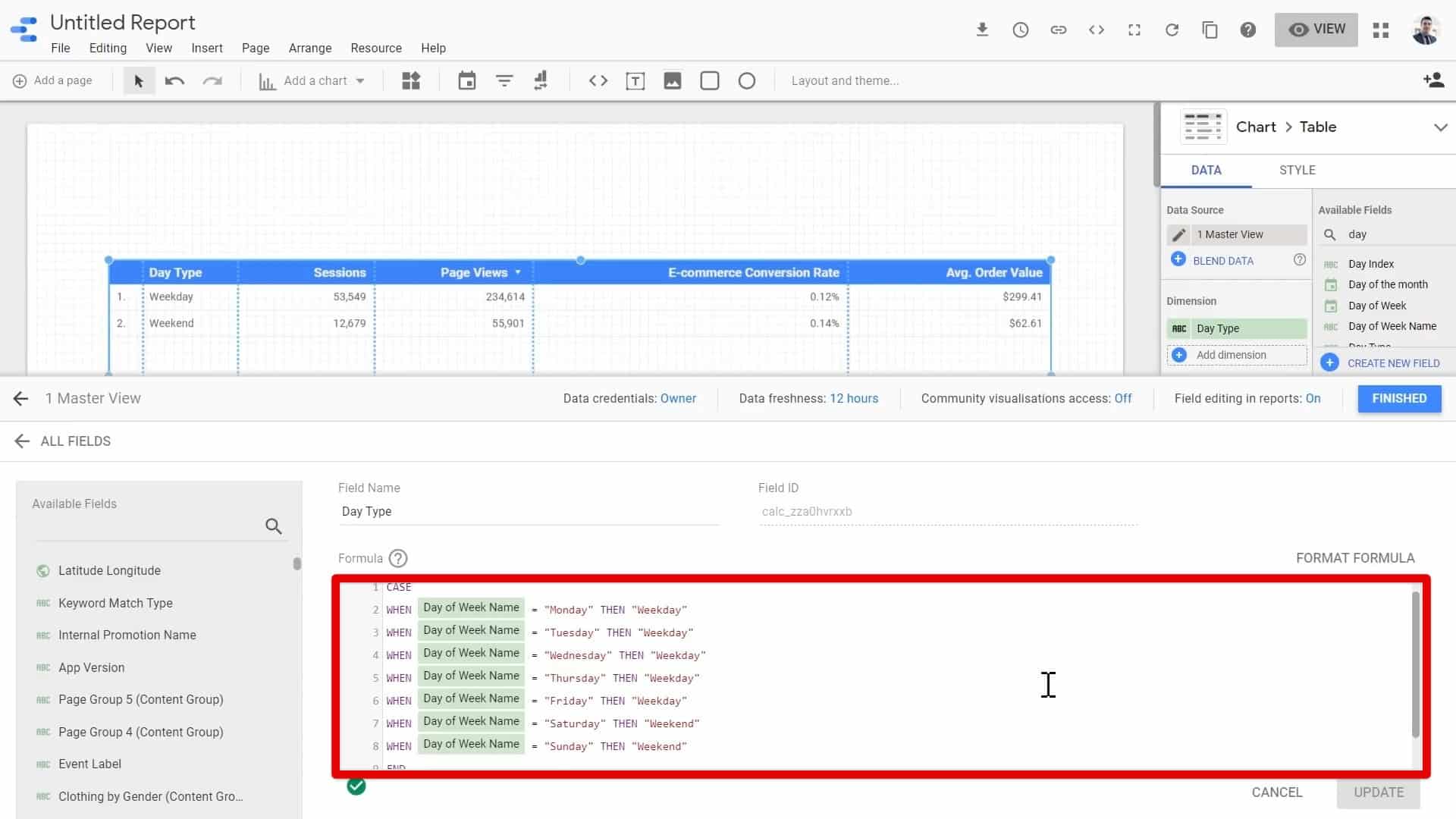Screen dimensions: 1456x819
Task: Add a circle shape
Action: tap(747, 80)
